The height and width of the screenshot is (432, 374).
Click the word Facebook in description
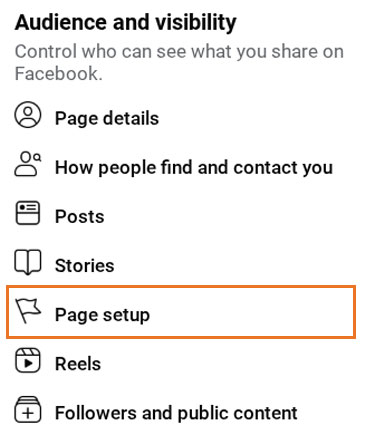(x=58, y=73)
